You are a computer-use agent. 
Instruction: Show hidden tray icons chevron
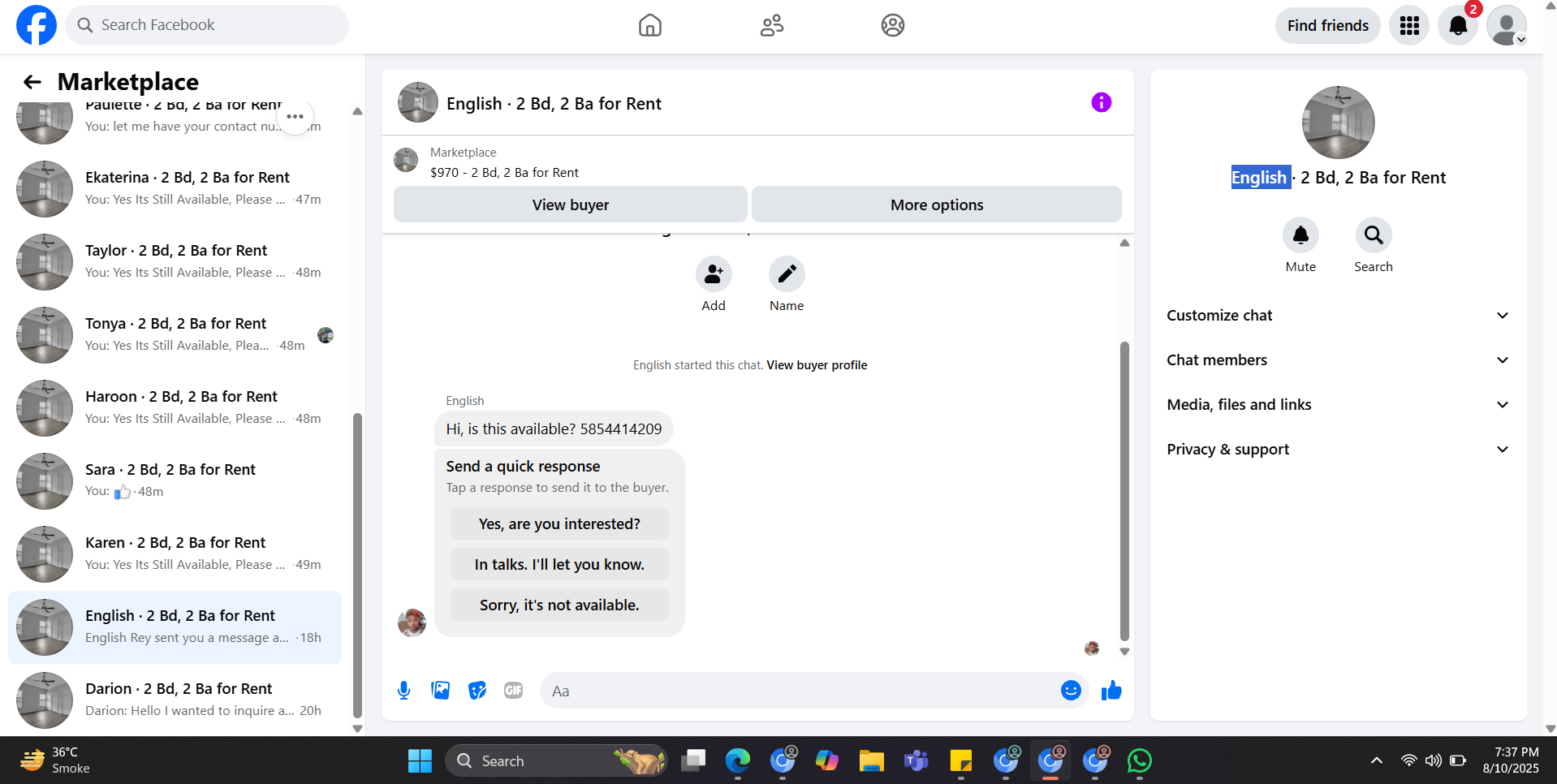[x=1377, y=761]
